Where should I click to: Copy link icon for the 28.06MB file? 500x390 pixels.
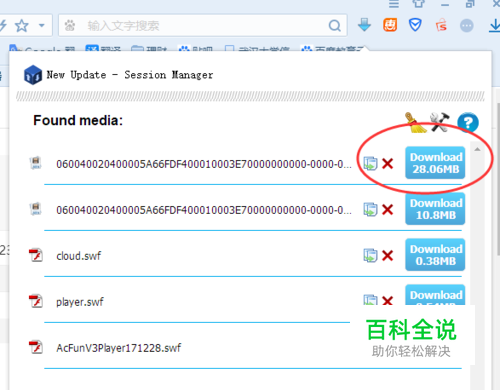[370, 163]
